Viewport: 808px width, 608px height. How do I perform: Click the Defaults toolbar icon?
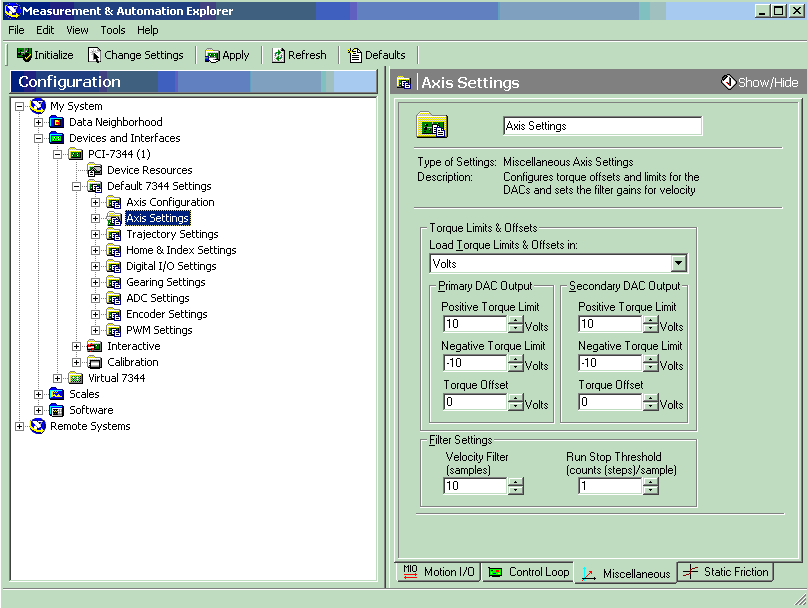pos(355,55)
